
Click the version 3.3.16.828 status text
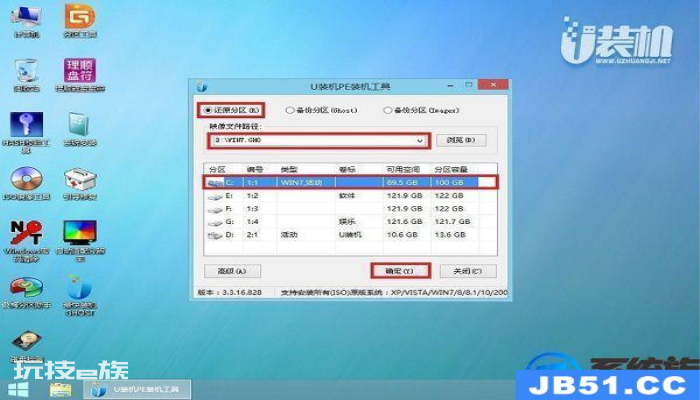pyautogui.click(x=230, y=293)
